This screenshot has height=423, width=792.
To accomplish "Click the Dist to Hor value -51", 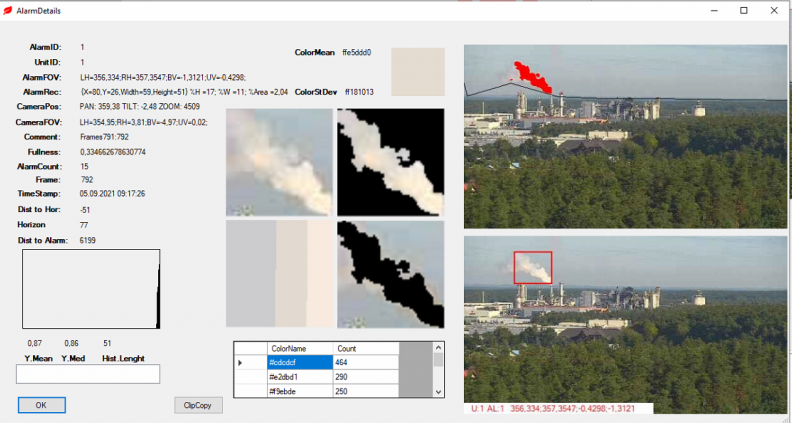I will (x=85, y=209).
